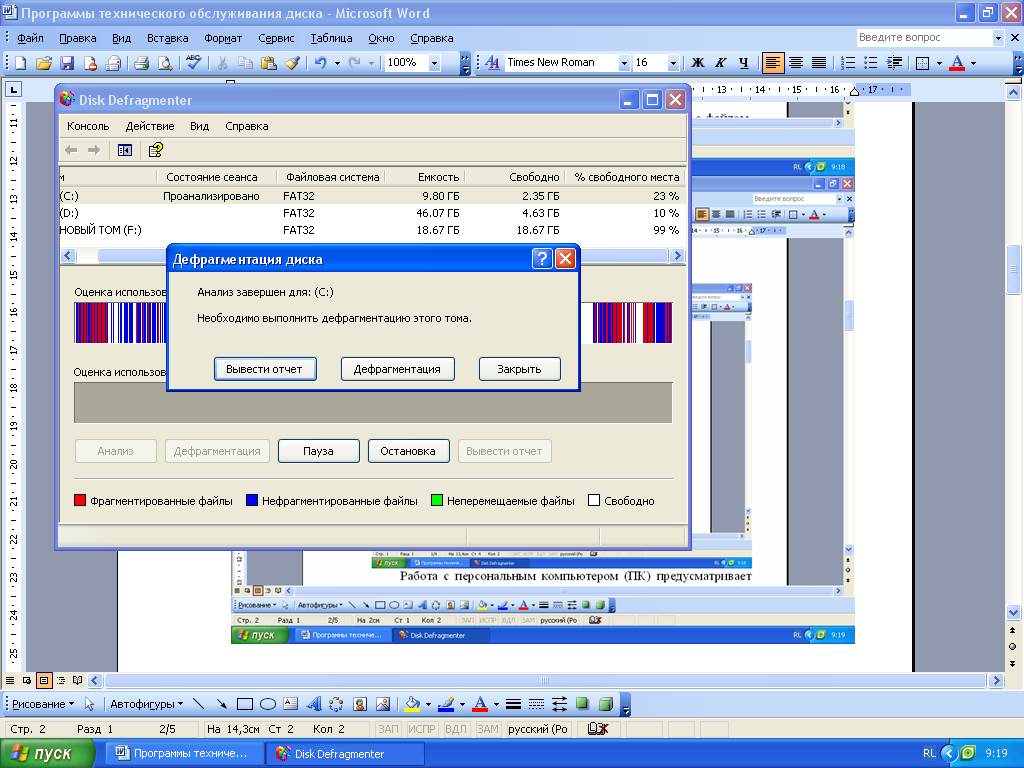
Task: Toggle numbered list formatting
Action: [x=848, y=63]
